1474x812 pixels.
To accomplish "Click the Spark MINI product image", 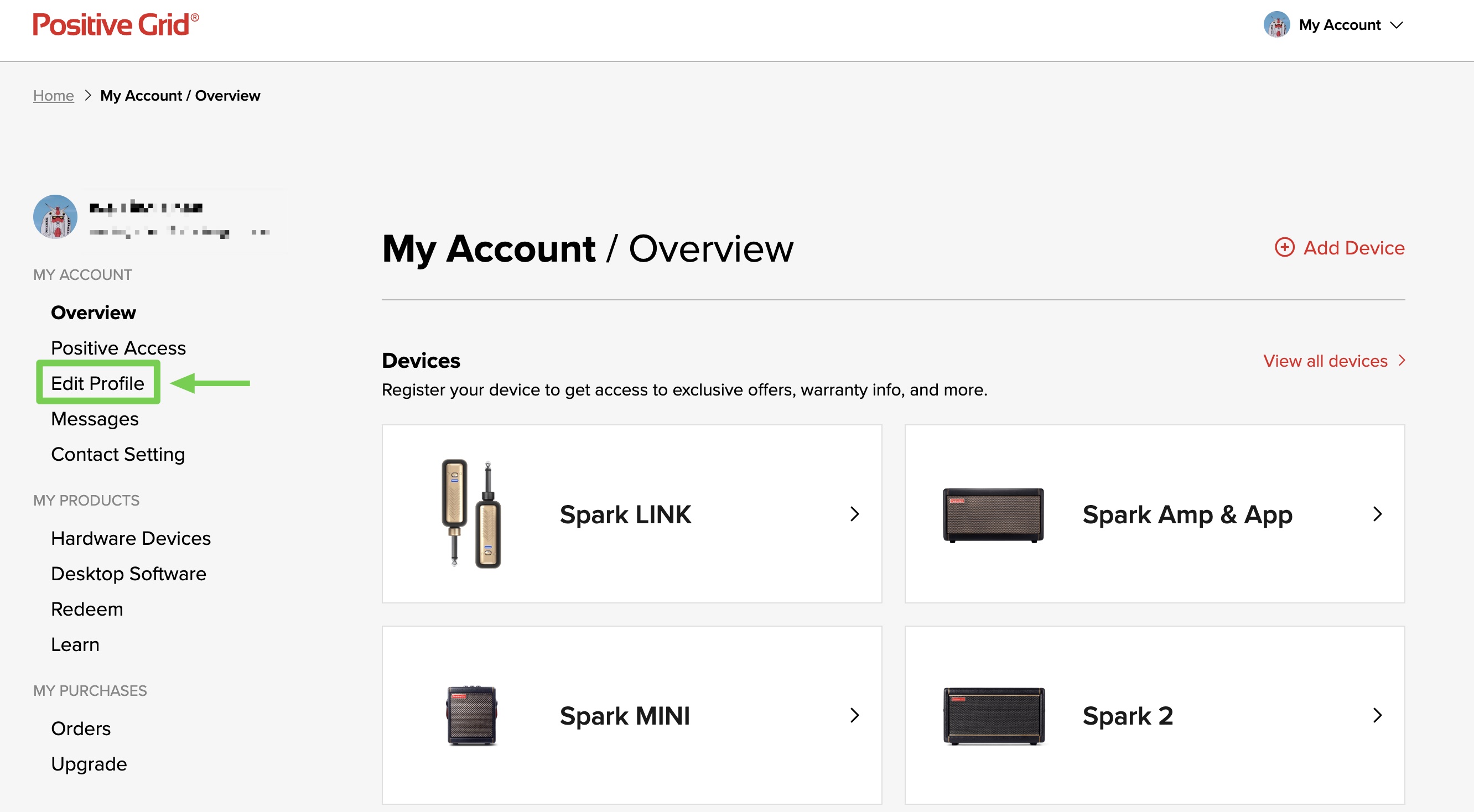I will [471, 715].
